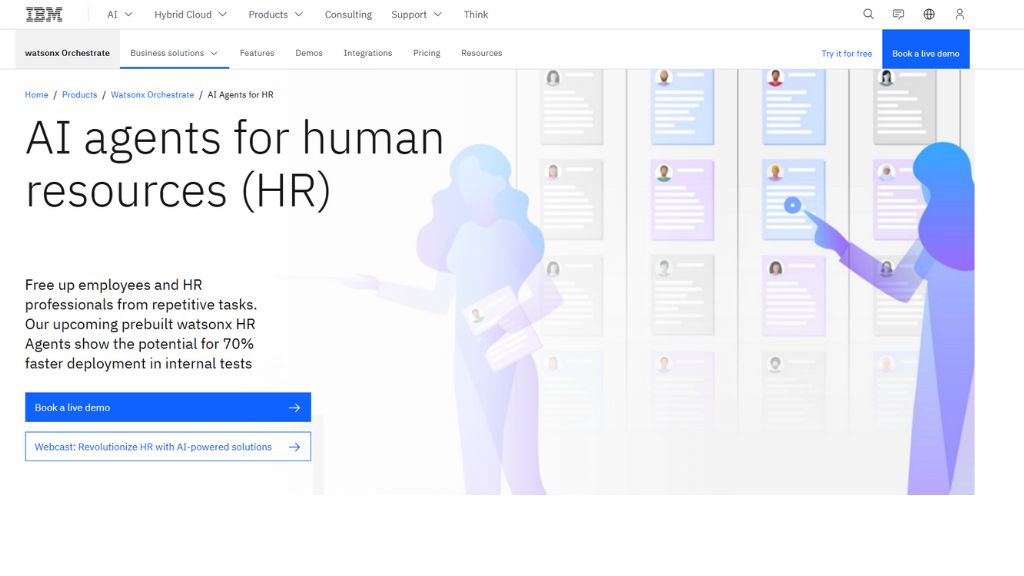The image size is (1024, 576).
Task: Click the Try it for free link
Action: [846, 54]
